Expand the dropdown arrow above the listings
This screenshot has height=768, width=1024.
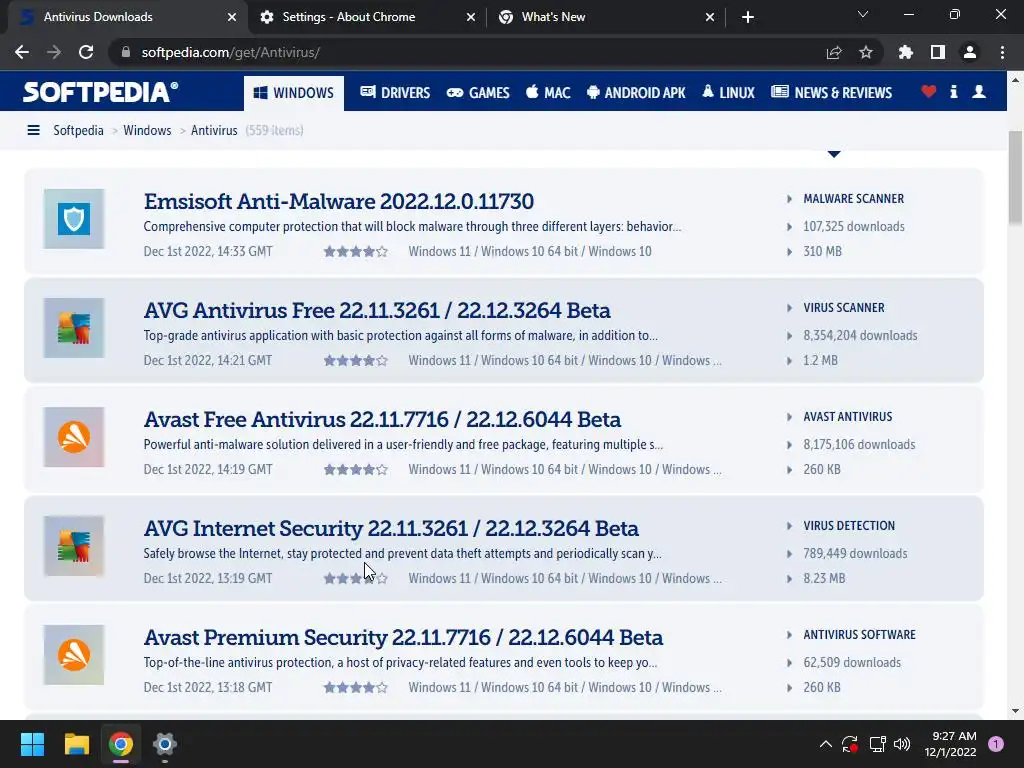(x=834, y=154)
